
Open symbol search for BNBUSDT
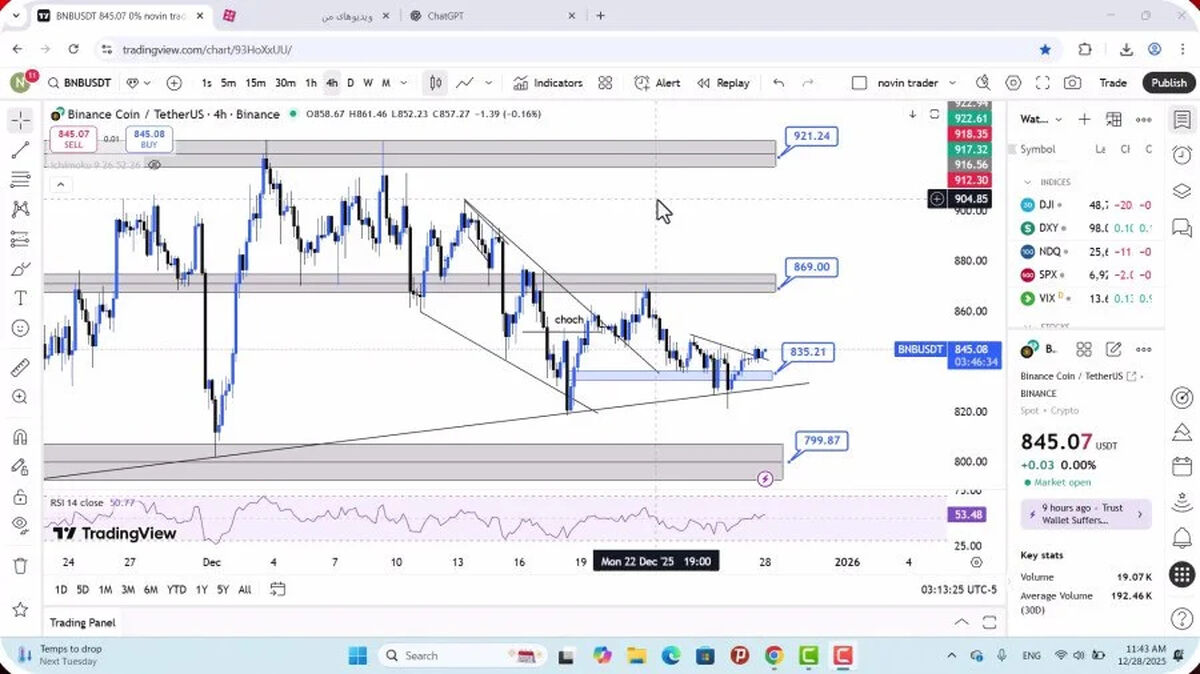tap(82, 83)
